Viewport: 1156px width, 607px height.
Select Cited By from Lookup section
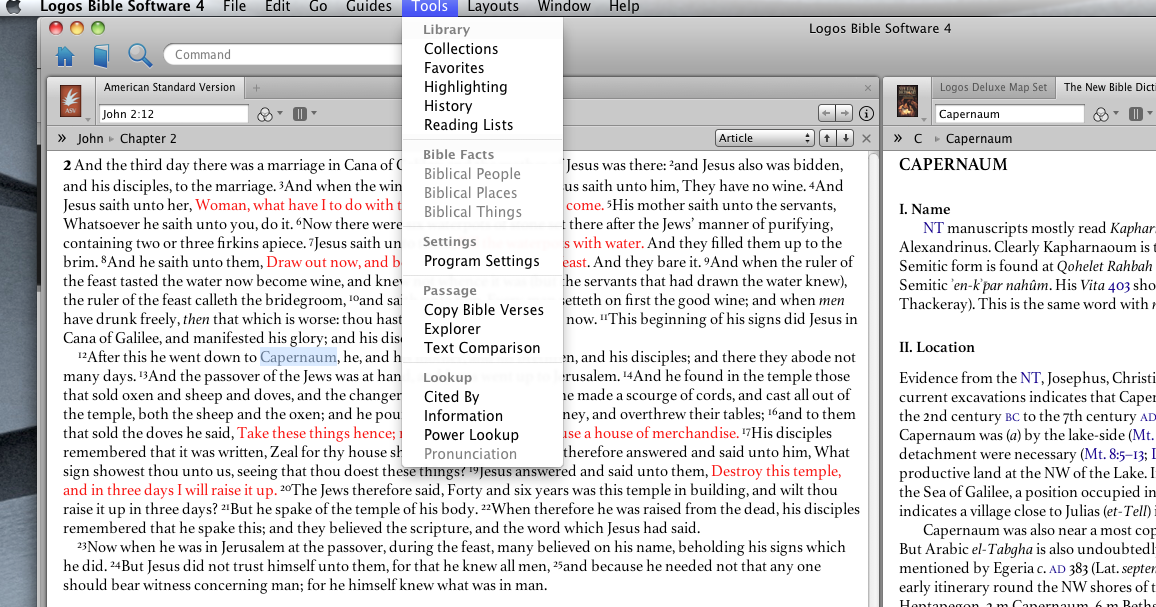pos(451,397)
